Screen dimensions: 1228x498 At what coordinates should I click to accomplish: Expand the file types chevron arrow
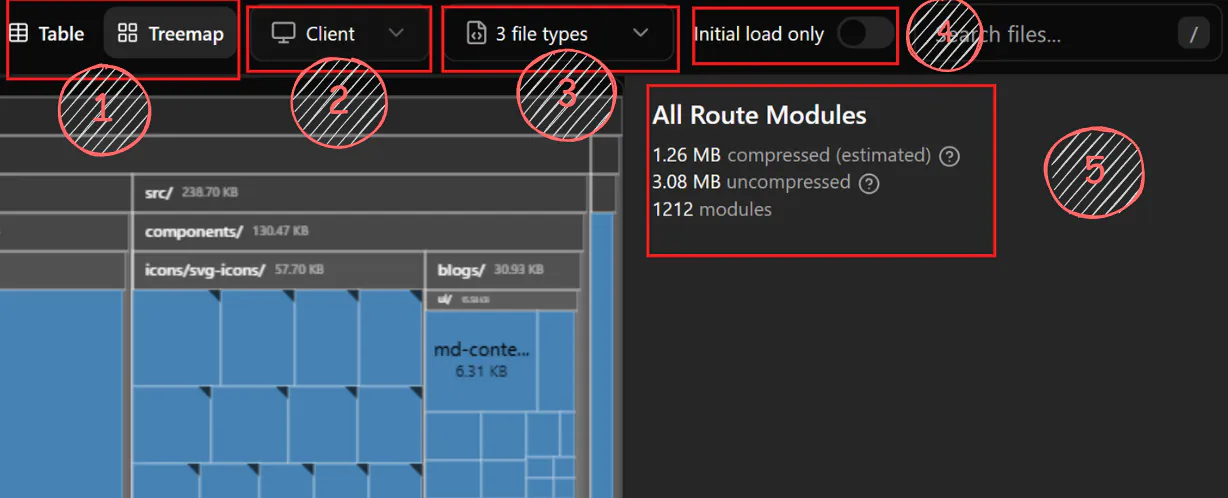click(641, 33)
